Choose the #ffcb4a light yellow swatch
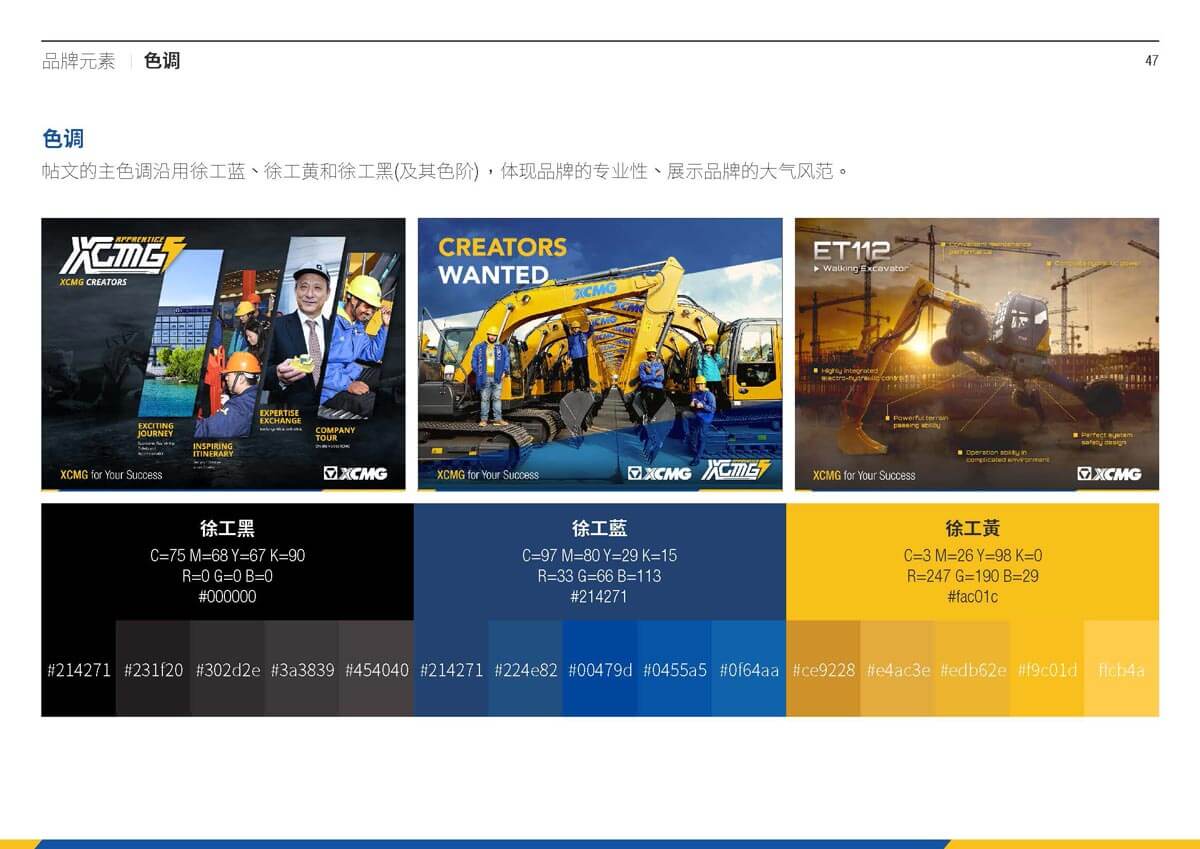 [1121, 669]
